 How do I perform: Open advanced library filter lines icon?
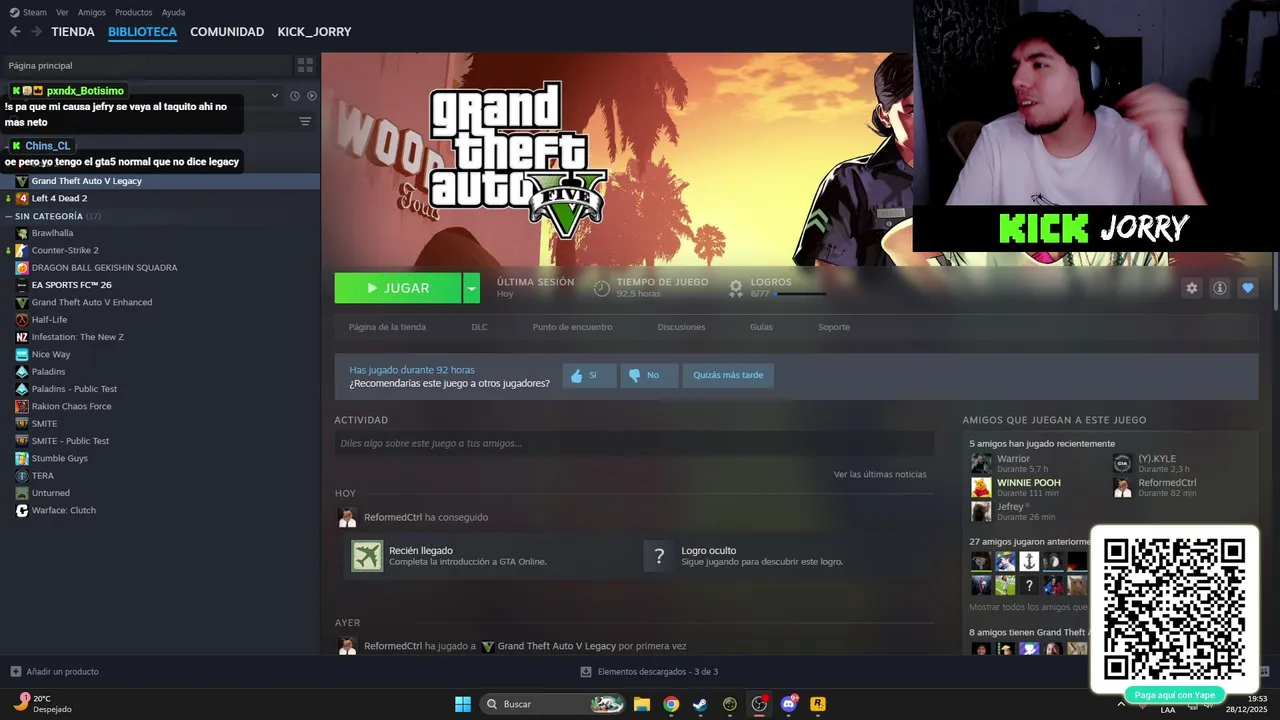pos(305,121)
